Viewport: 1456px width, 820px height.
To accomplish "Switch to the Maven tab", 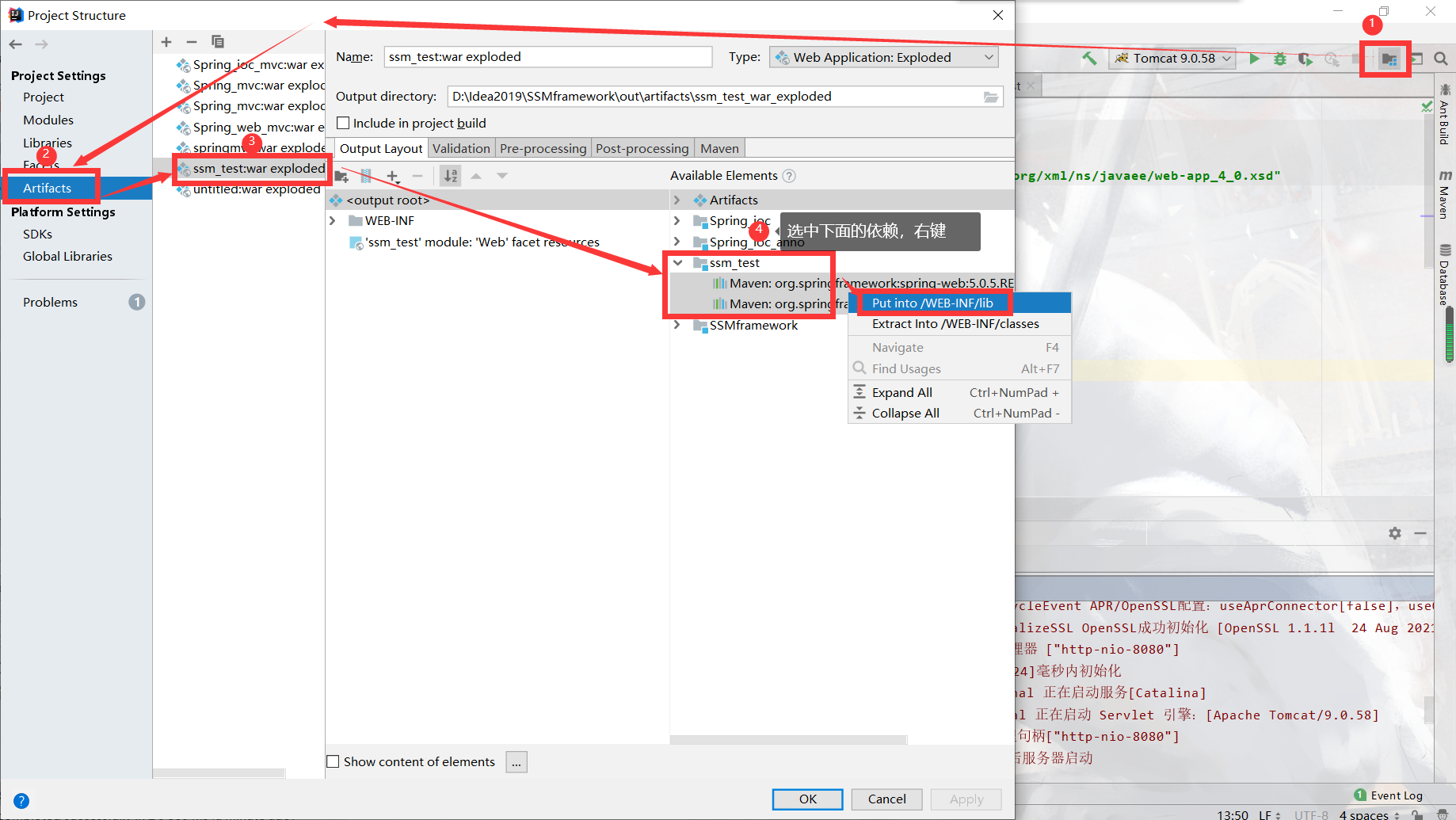I will [x=719, y=148].
